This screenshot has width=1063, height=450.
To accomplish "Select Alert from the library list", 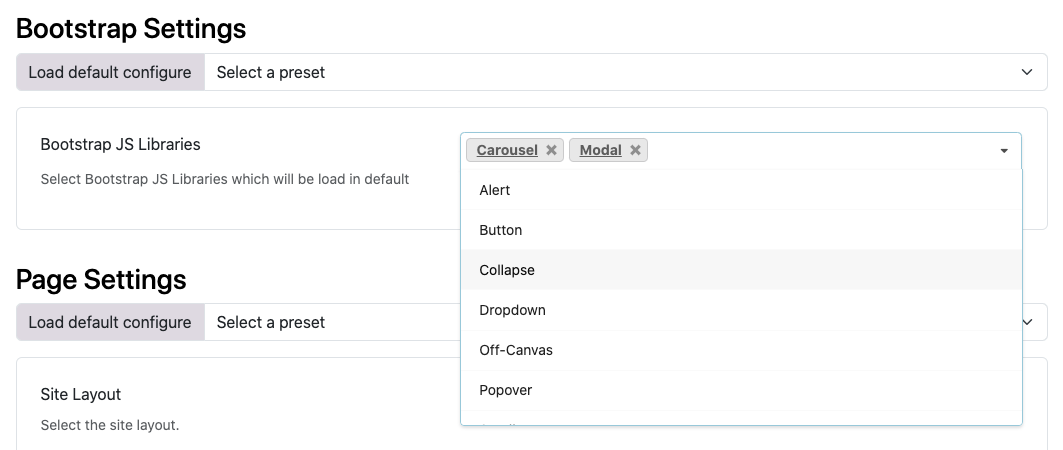I will 741,190.
